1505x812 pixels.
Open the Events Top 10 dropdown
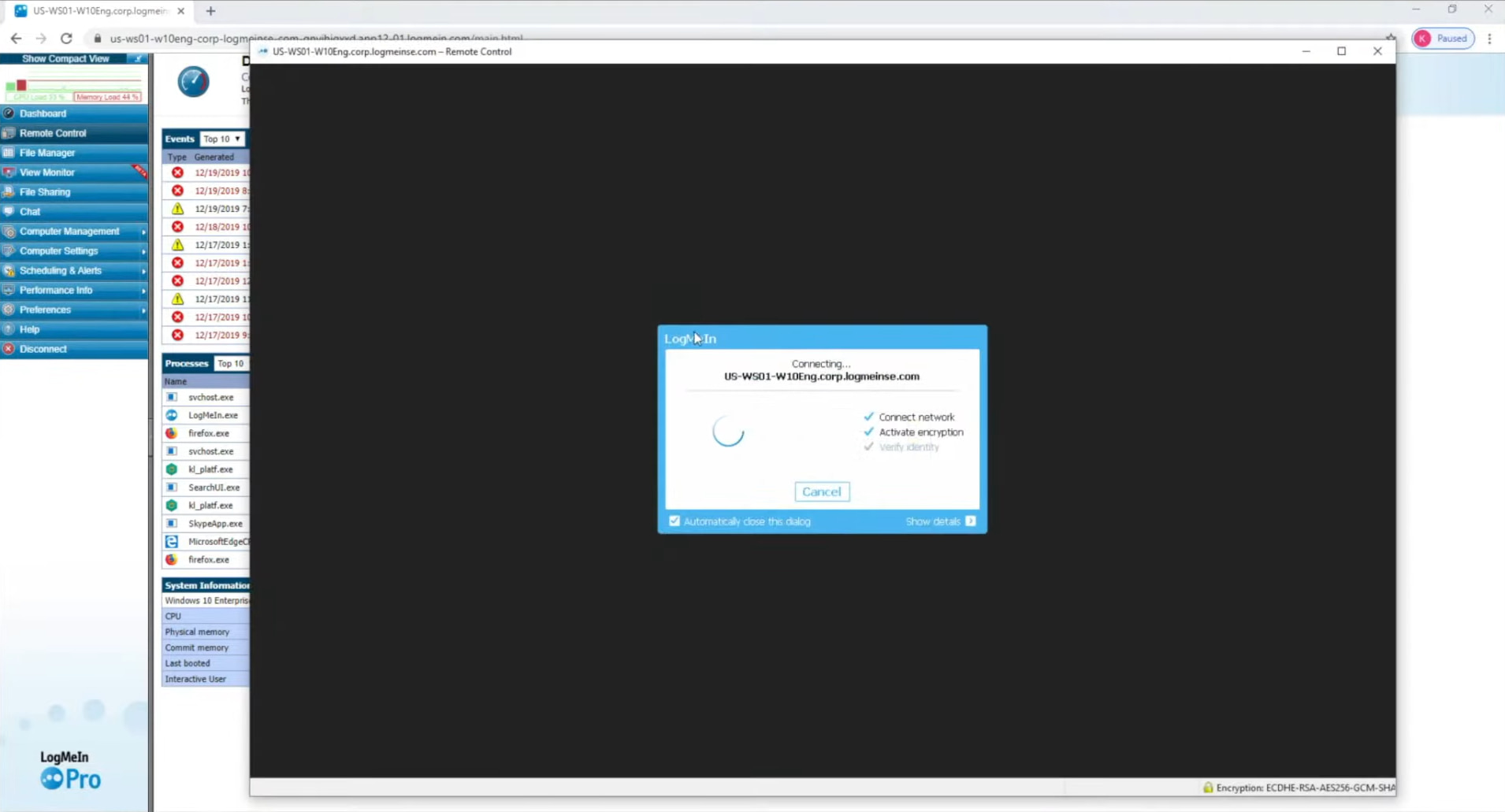[x=223, y=138]
